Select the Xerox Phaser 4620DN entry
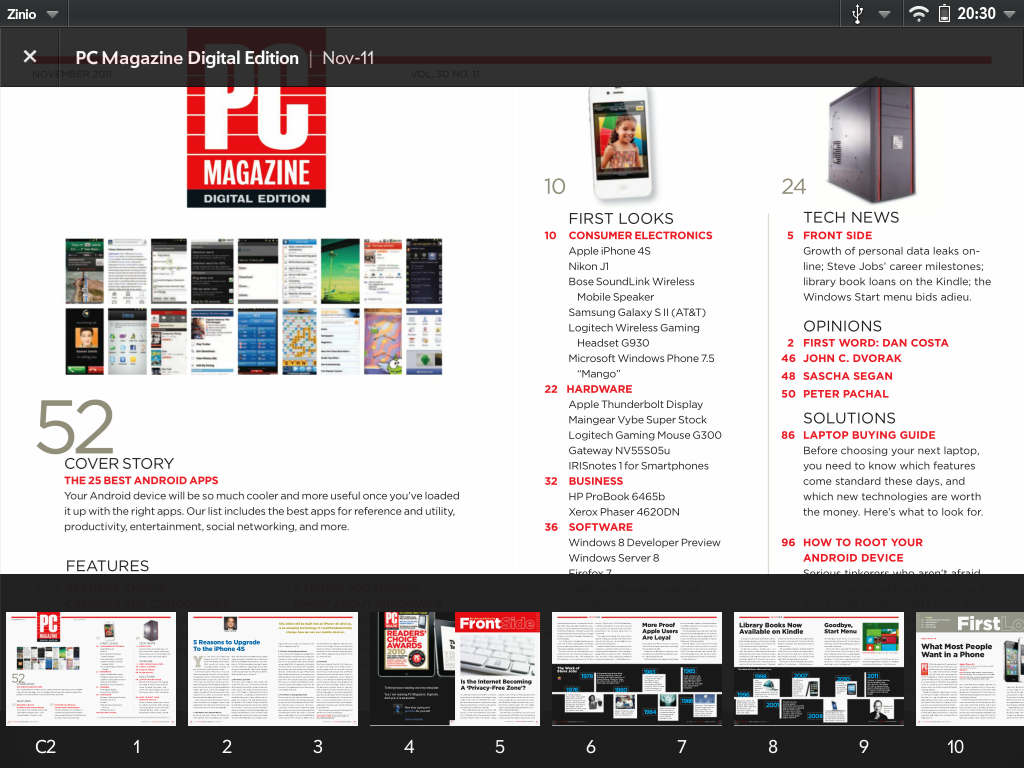Screen dimensions: 1024x768 [x=624, y=512]
